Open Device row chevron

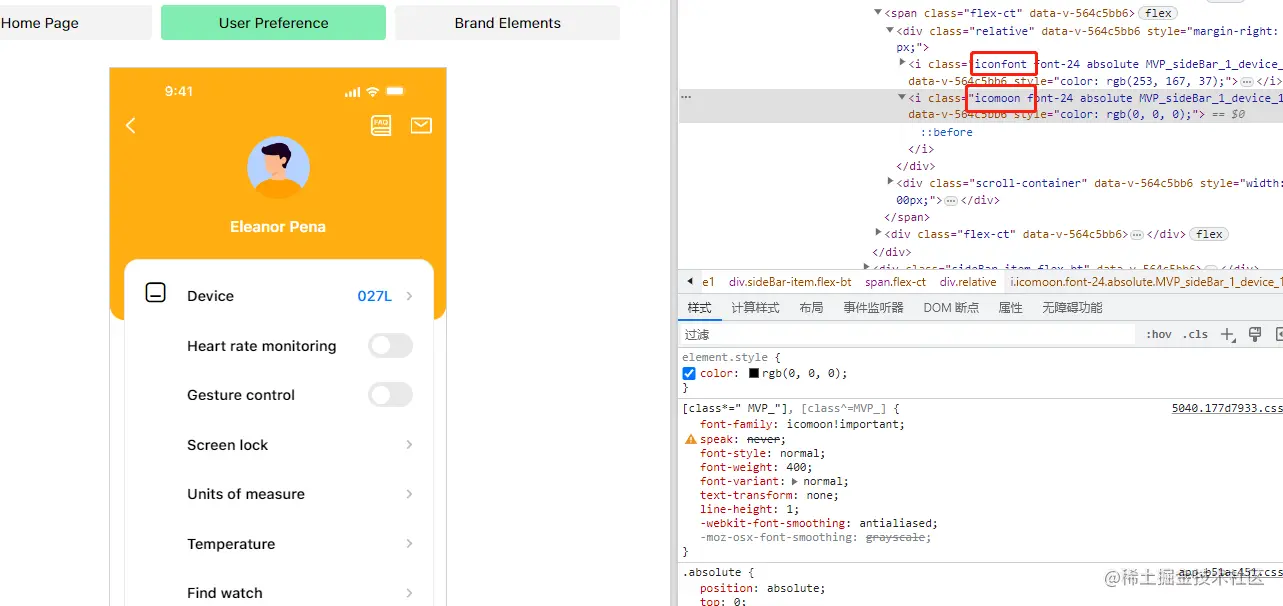coord(409,296)
